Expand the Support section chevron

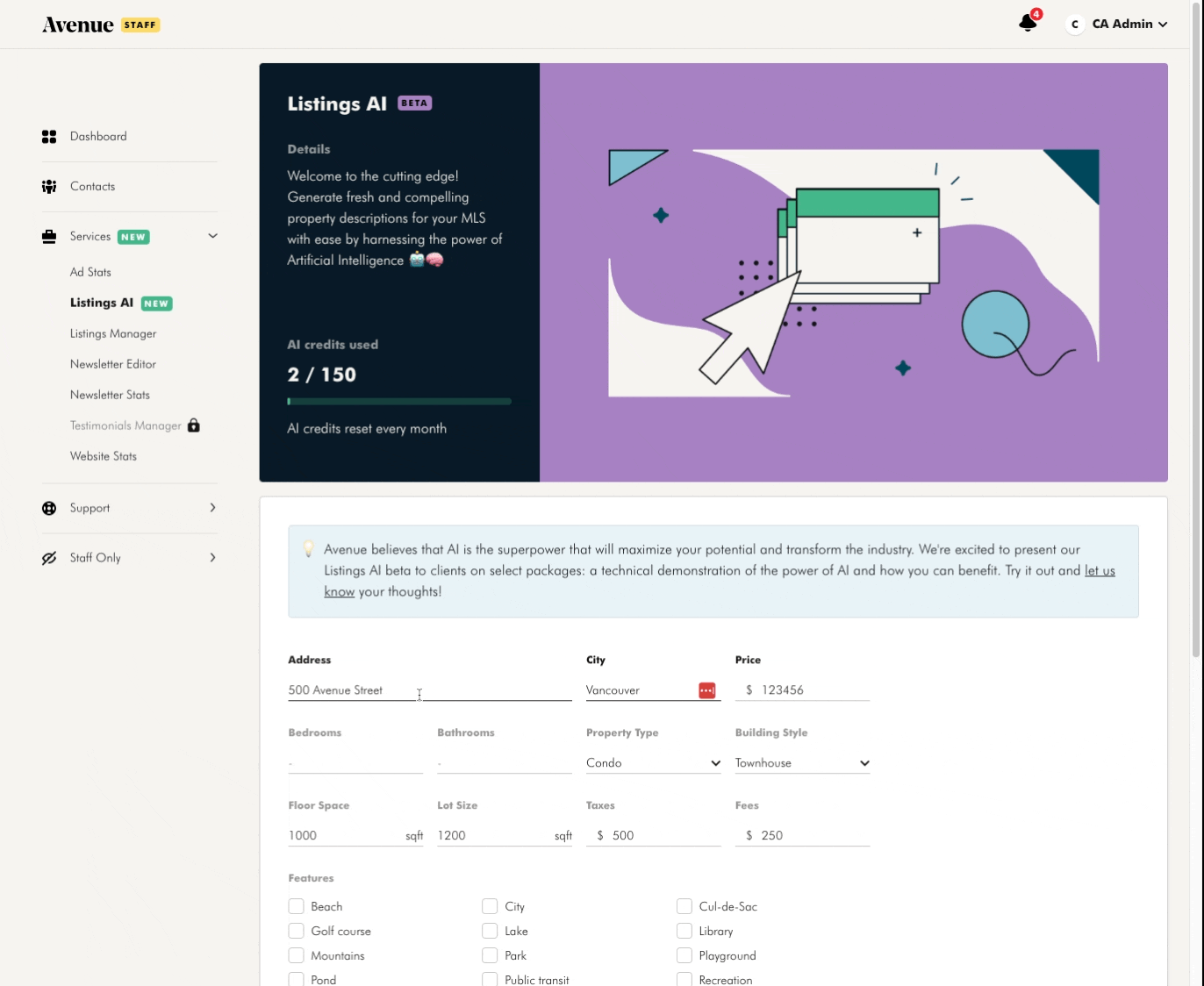pyautogui.click(x=212, y=508)
